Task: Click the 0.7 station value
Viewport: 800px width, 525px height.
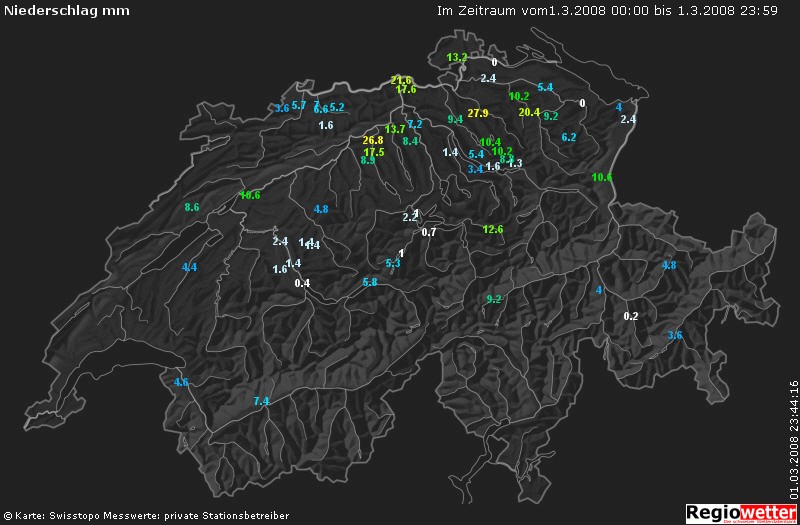Action: 430,232
